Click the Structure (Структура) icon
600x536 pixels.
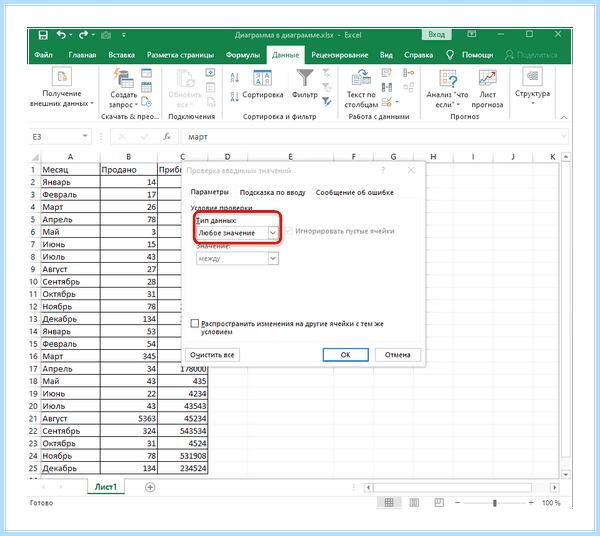click(532, 76)
